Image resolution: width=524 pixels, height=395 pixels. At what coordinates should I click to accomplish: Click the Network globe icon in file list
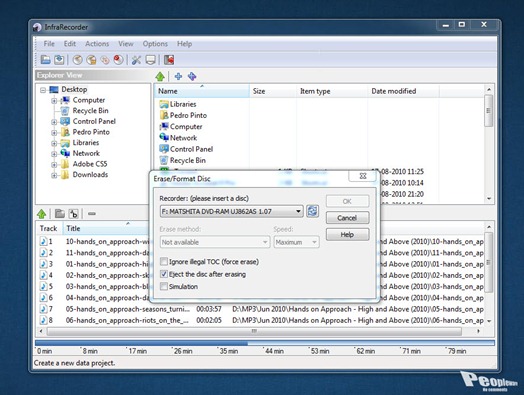[x=164, y=138]
